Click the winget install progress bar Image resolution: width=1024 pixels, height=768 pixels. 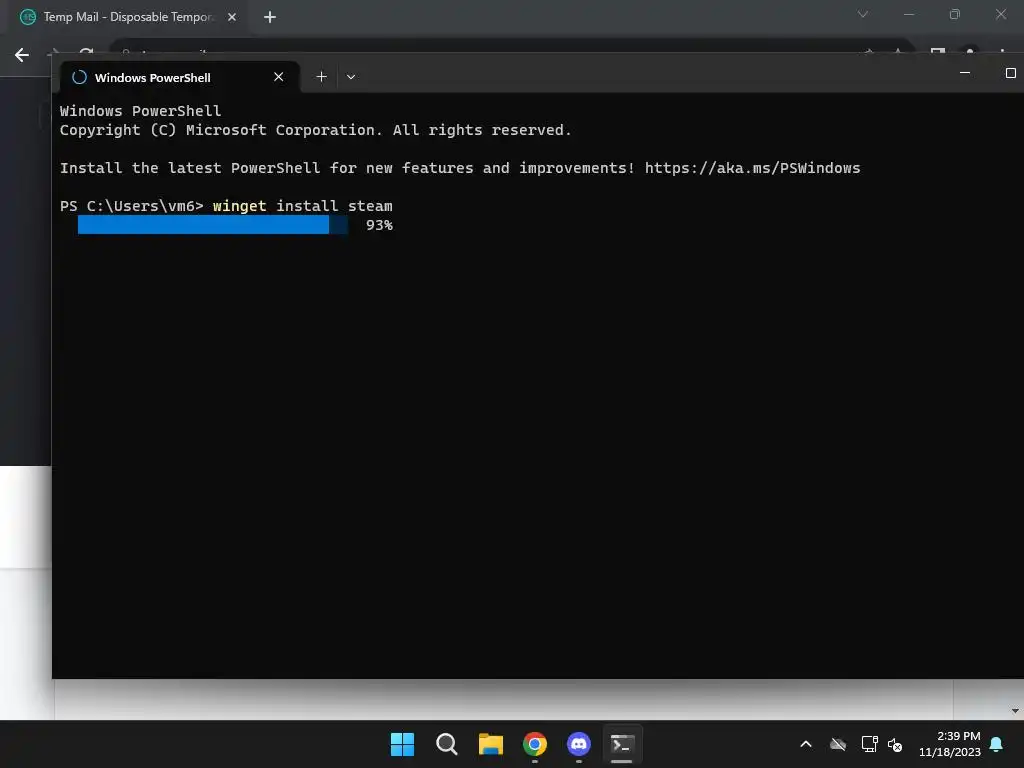point(213,225)
